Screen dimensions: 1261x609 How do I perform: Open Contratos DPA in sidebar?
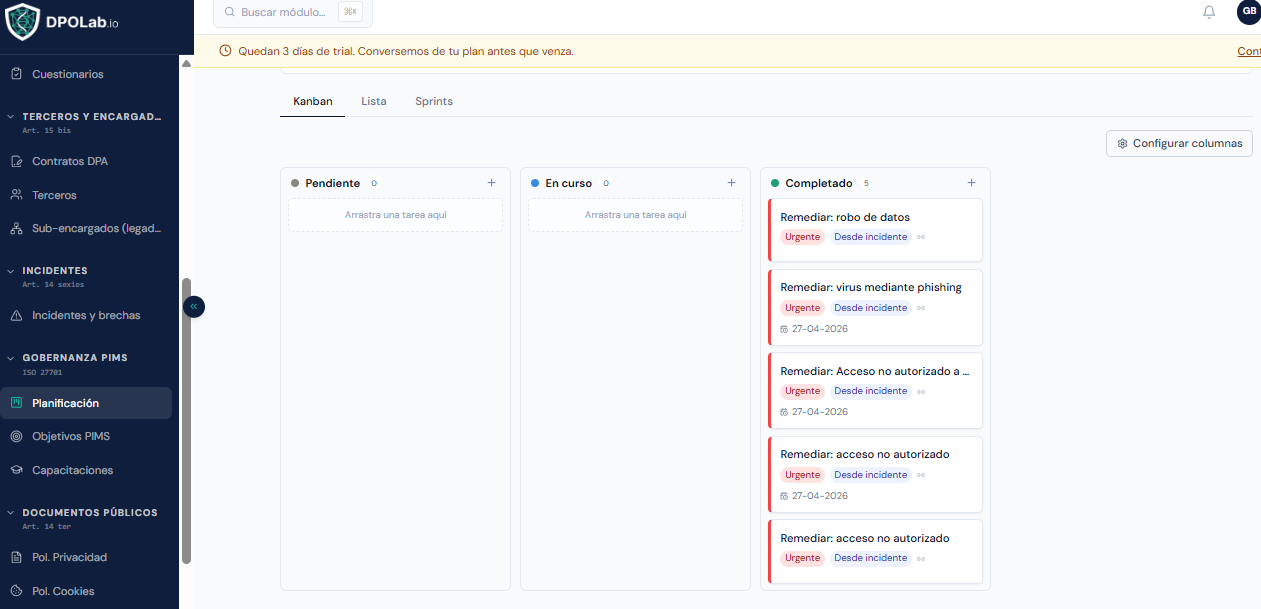pyautogui.click(x=86, y=161)
